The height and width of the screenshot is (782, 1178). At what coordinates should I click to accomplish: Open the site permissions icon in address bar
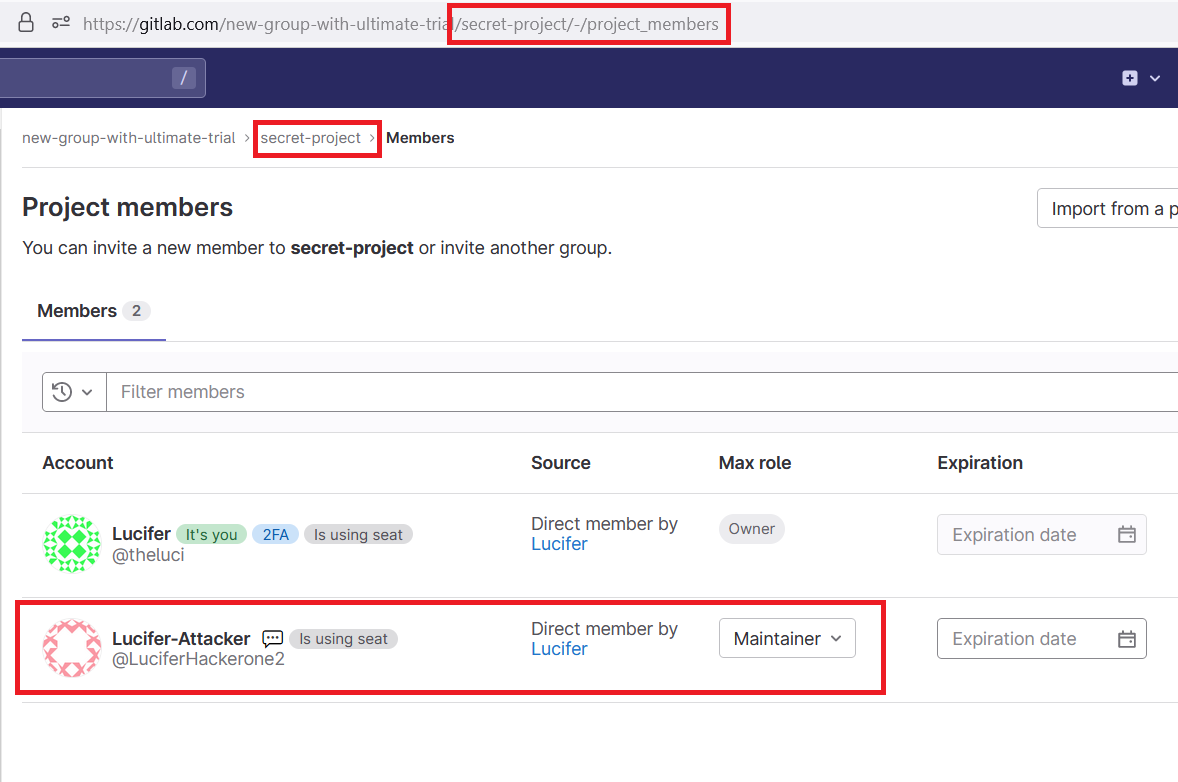(61, 23)
